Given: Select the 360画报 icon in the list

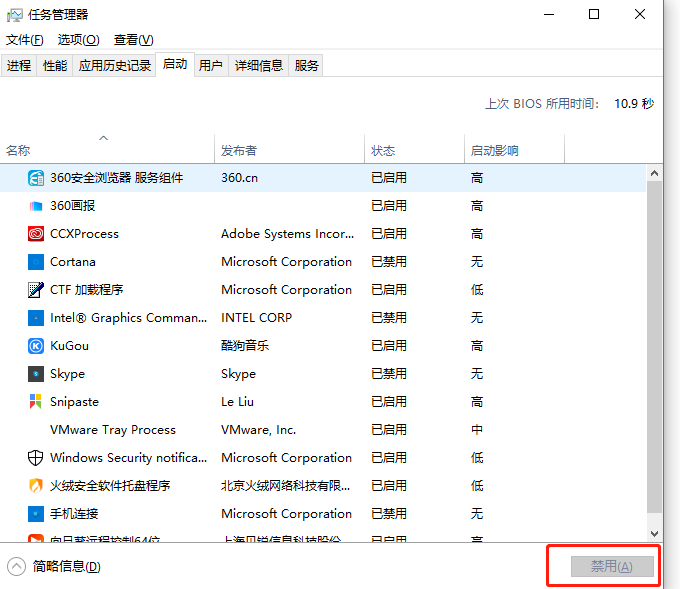Looking at the screenshot, I should pyautogui.click(x=36, y=206).
